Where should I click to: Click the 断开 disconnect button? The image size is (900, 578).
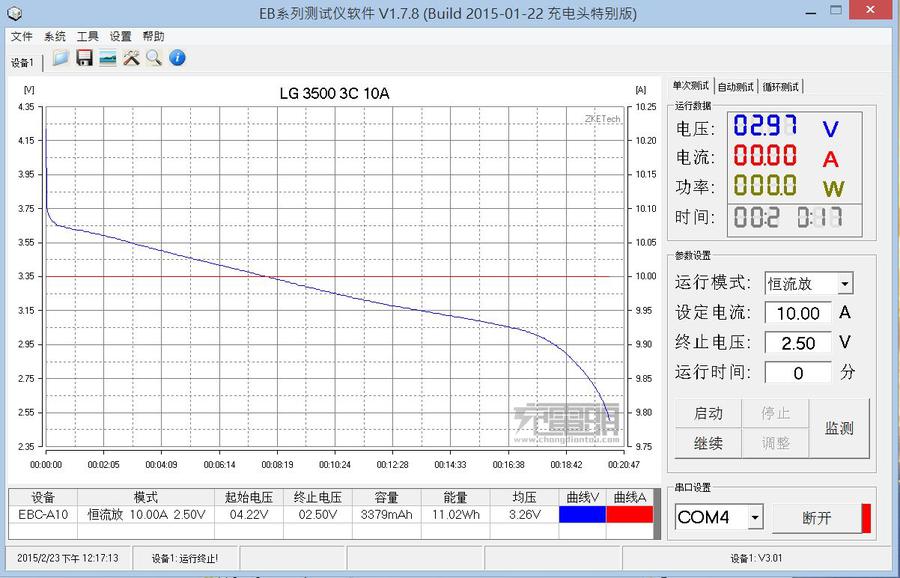coord(816,518)
